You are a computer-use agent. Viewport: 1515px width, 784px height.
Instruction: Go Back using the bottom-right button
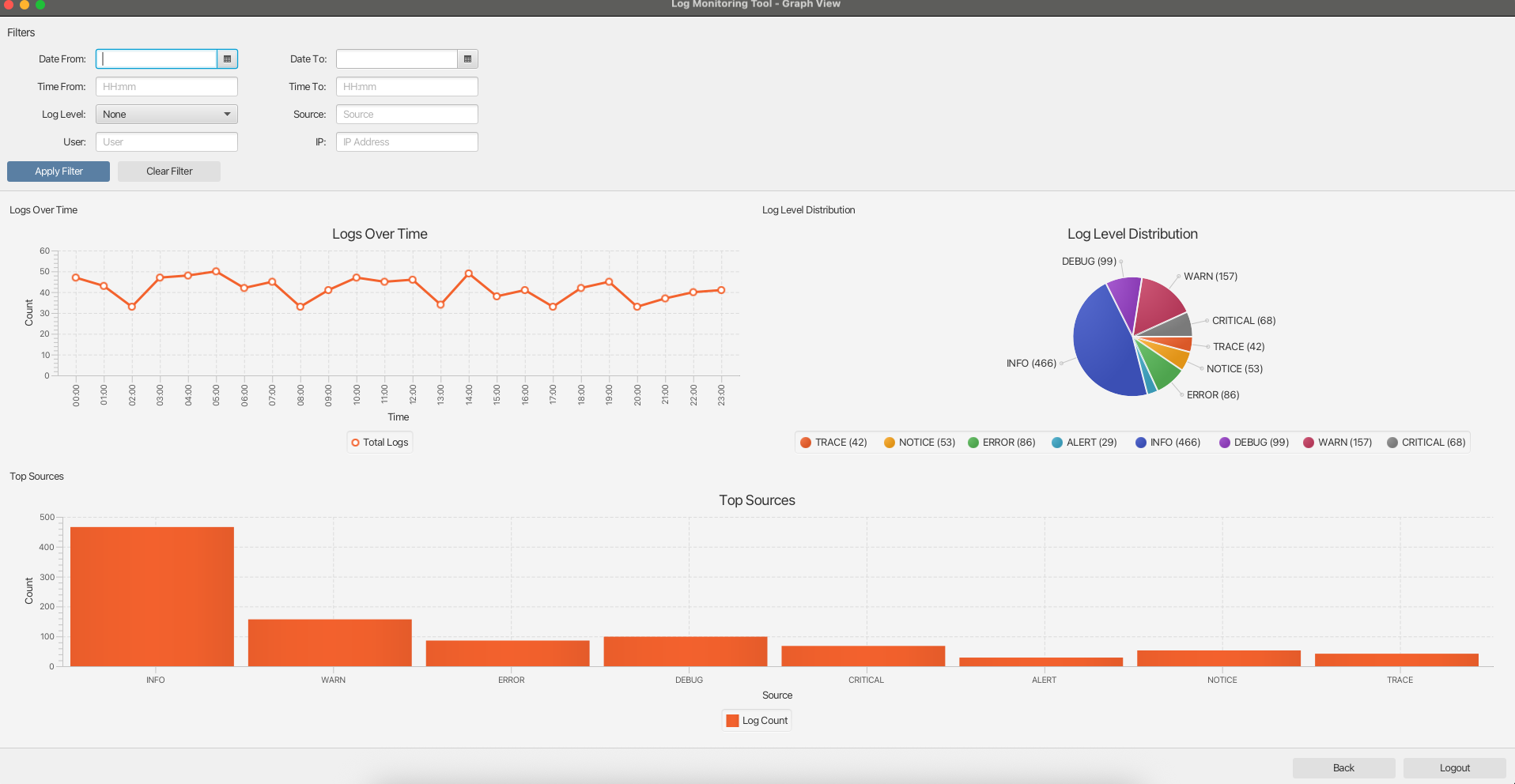(1343, 767)
